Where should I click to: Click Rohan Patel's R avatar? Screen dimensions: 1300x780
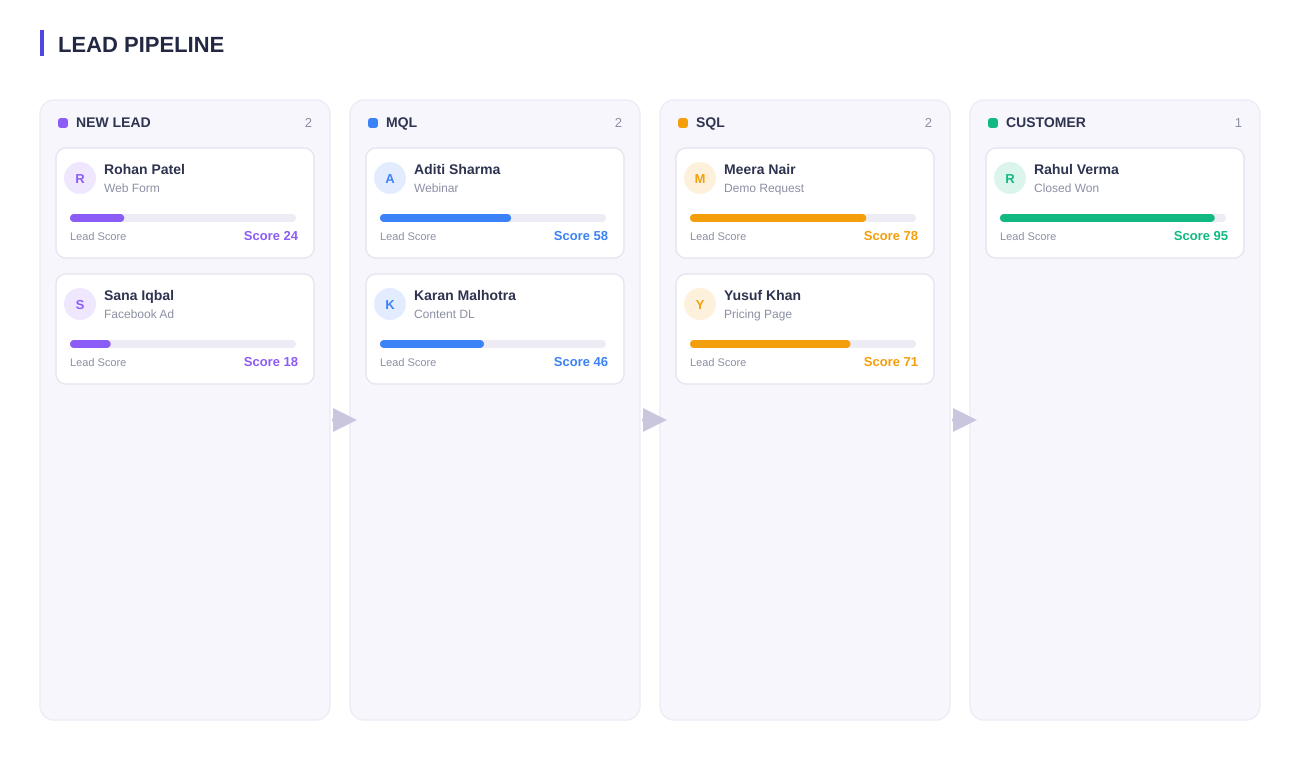point(80,178)
